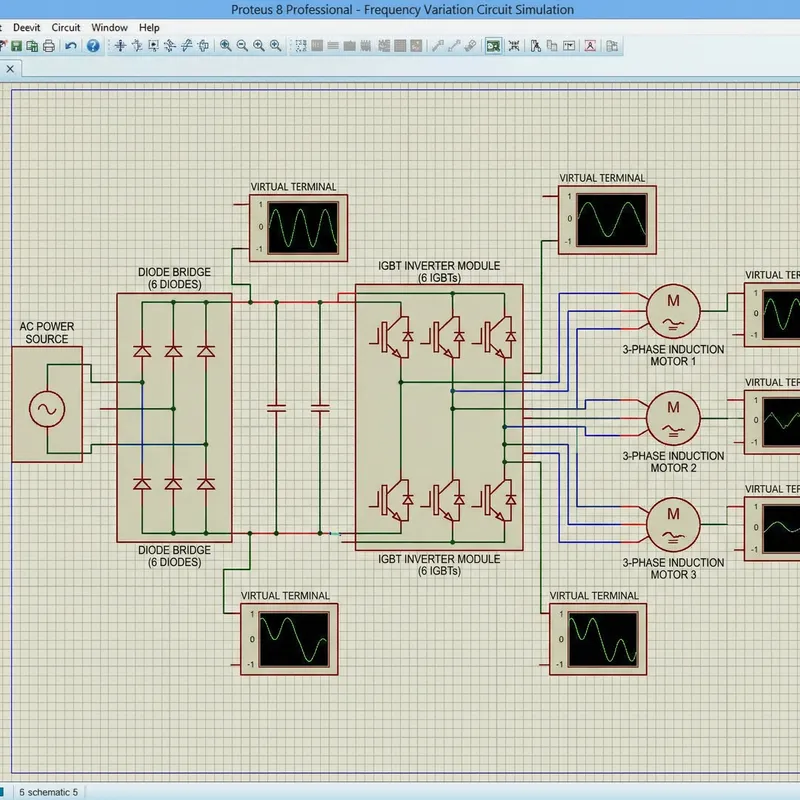This screenshot has height=800, width=800.
Task: Select the Zoom Out magnifier tool
Action: coord(240,44)
